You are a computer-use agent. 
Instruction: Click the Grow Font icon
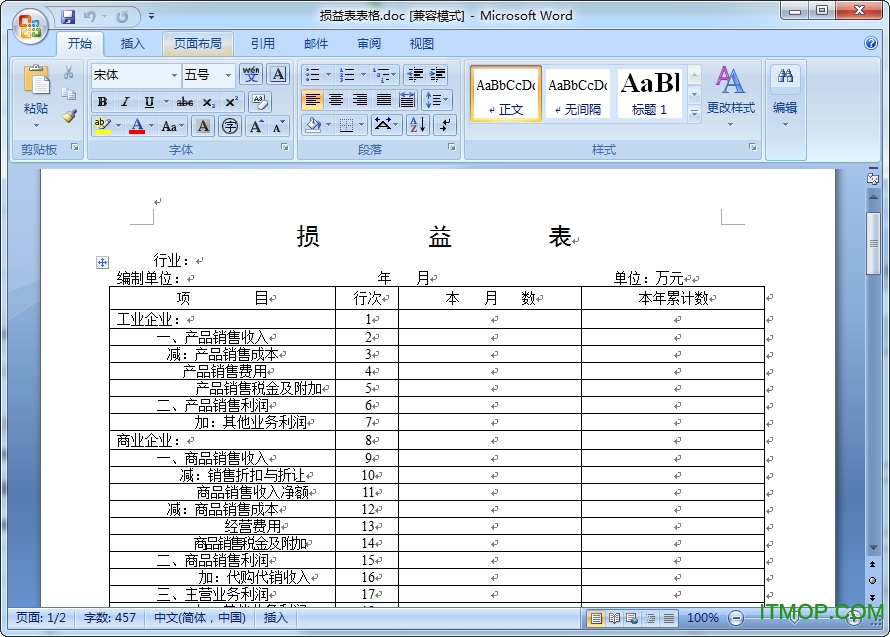pyautogui.click(x=256, y=126)
